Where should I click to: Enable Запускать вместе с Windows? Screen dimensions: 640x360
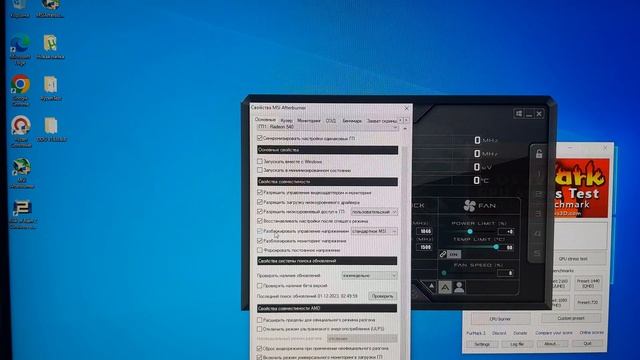coord(260,162)
